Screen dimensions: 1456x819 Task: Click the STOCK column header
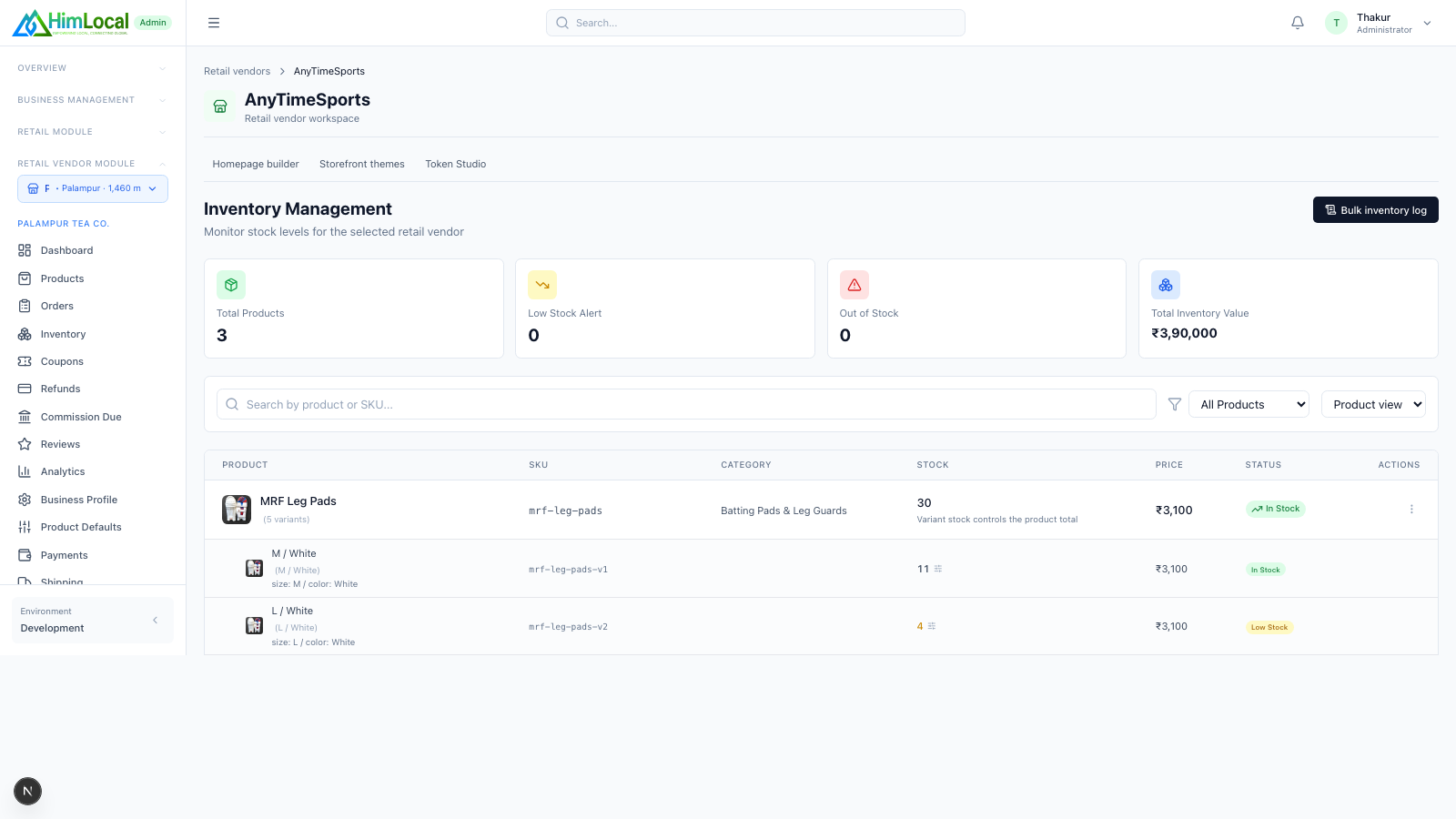[933, 465]
